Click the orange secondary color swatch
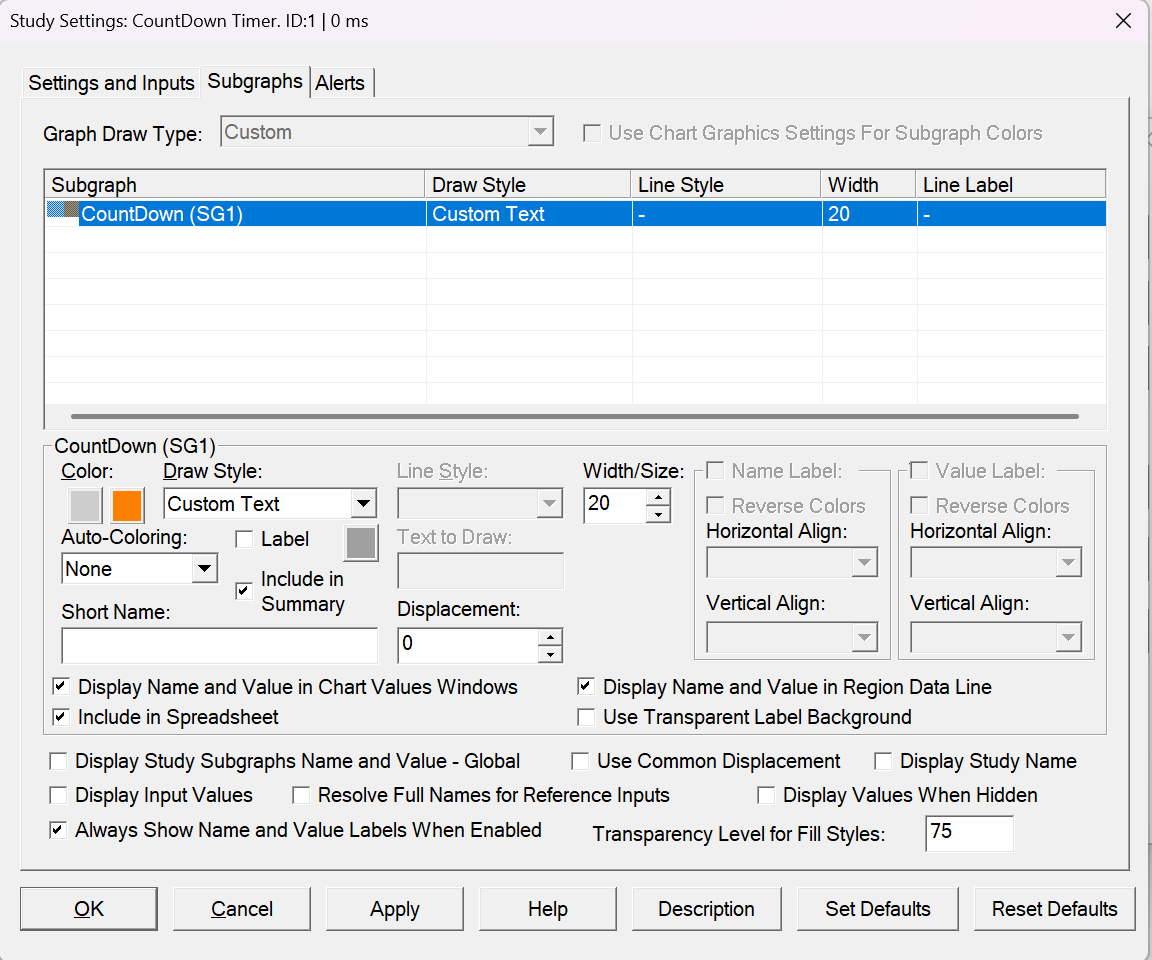This screenshot has width=1152, height=960. (x=128, y=505)
